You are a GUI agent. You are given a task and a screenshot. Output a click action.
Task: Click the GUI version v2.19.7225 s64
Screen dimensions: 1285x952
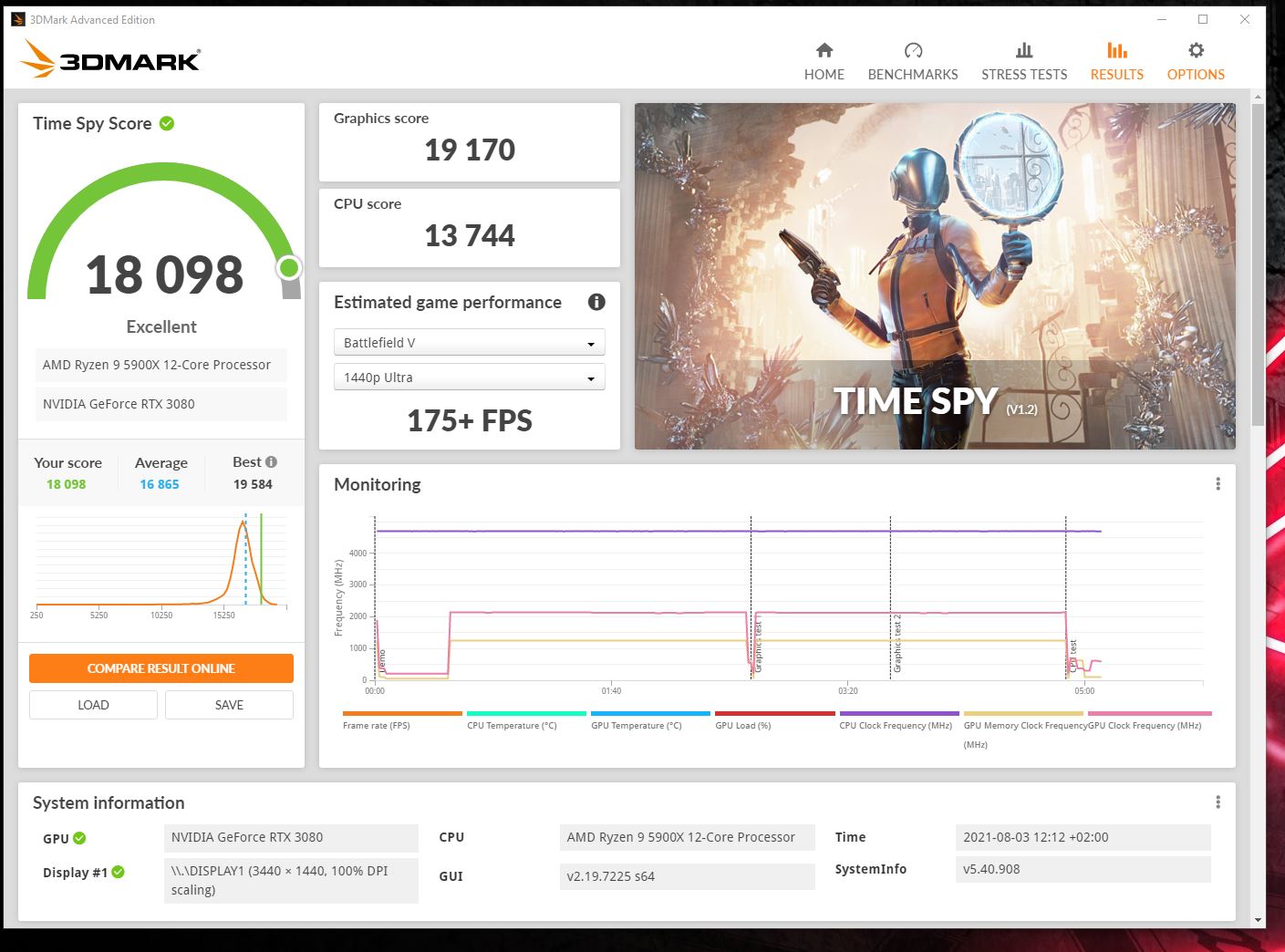click(687, 876)
